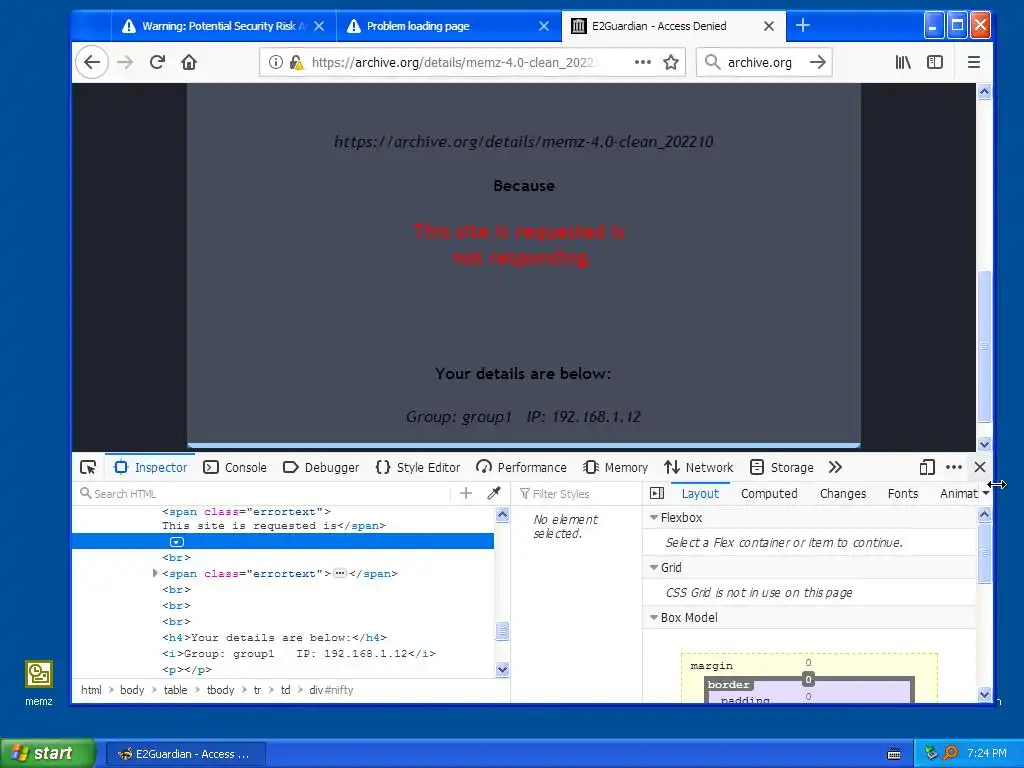Pick a color from page with the eyedropper
This screenshot has width=1024, height=768.
pos(494,494)
